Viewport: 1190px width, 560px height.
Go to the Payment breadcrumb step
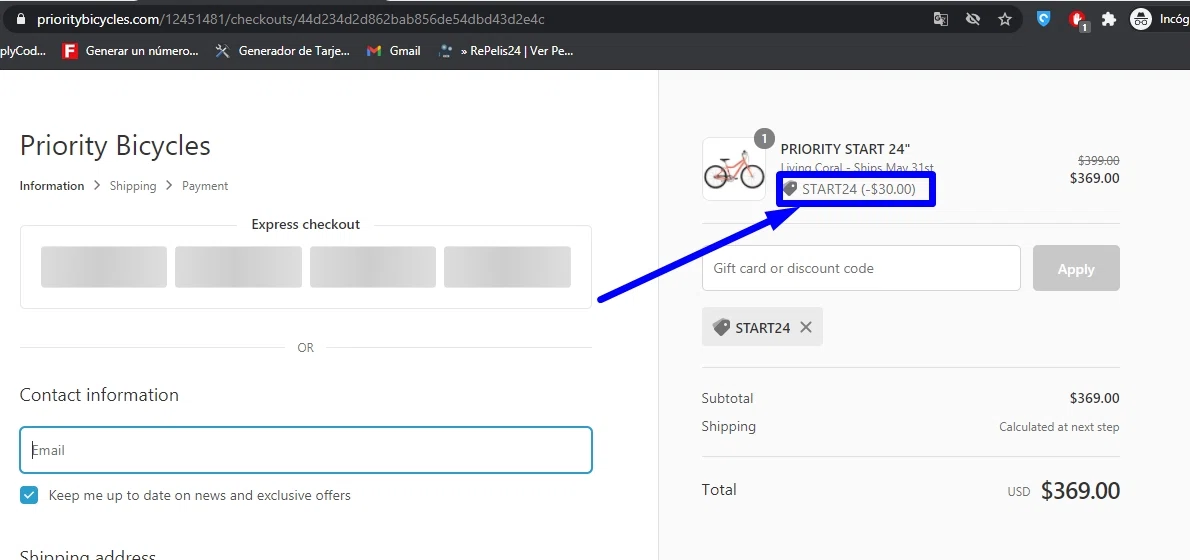(205, 186)
